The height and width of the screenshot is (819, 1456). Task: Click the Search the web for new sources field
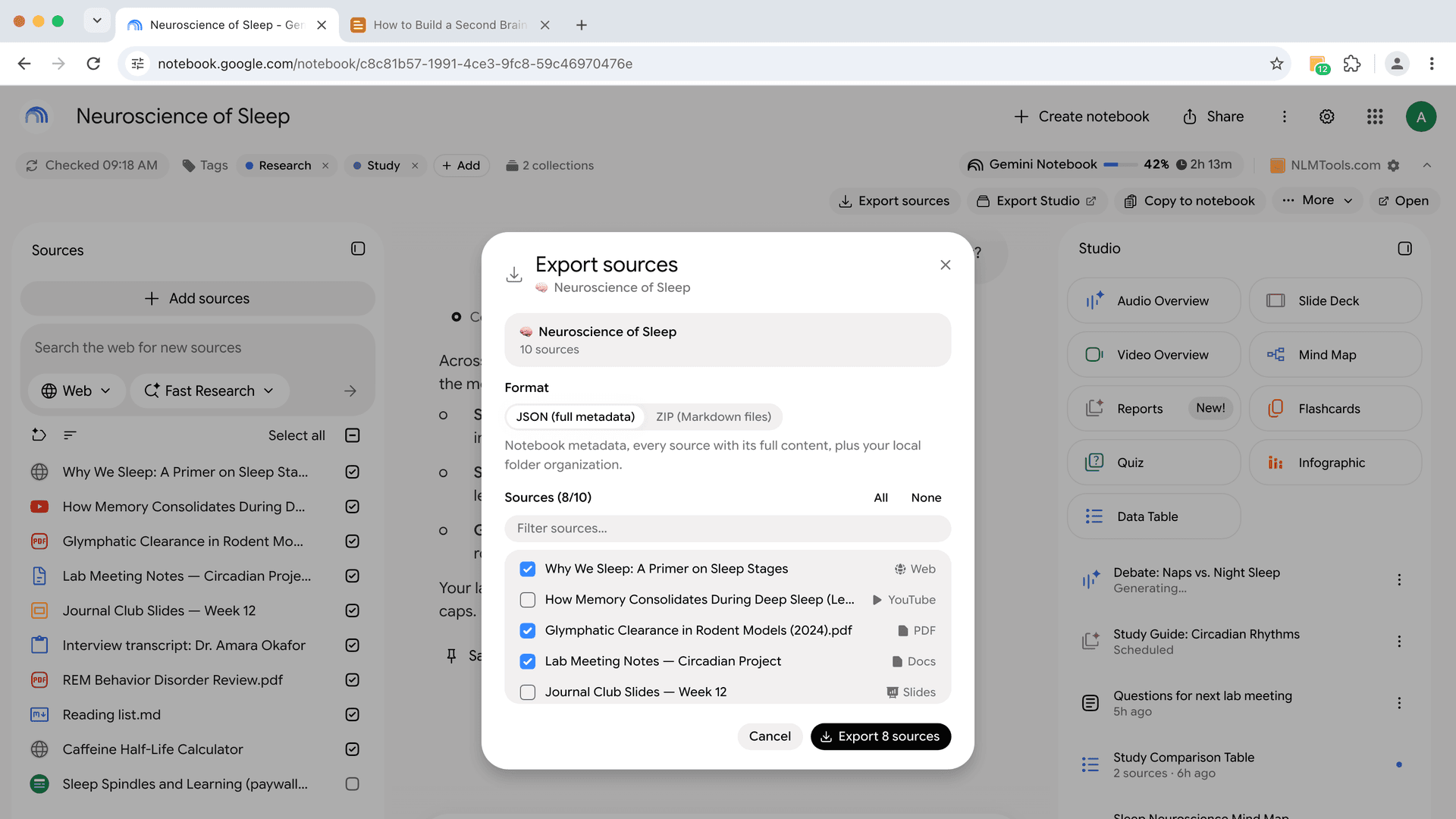(197, 348)
